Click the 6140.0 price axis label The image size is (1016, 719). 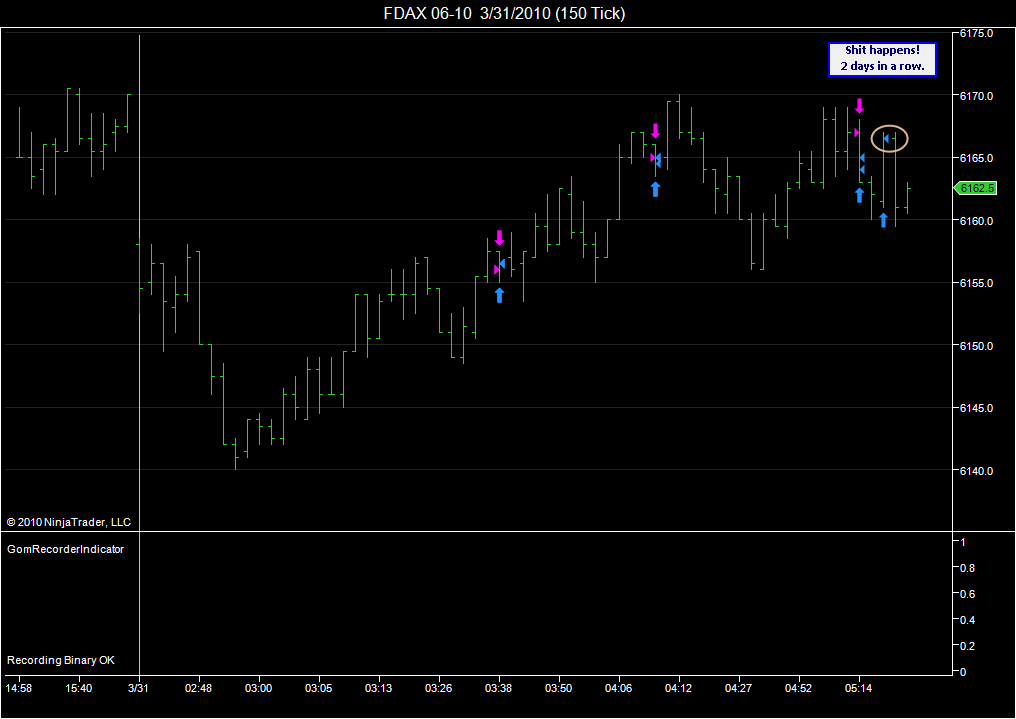coord(976,471)
